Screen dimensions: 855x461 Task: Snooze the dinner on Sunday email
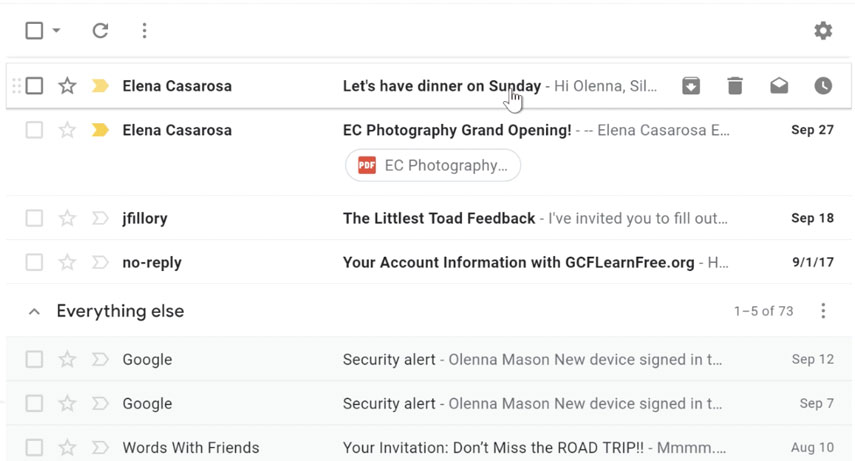[823, 86]
